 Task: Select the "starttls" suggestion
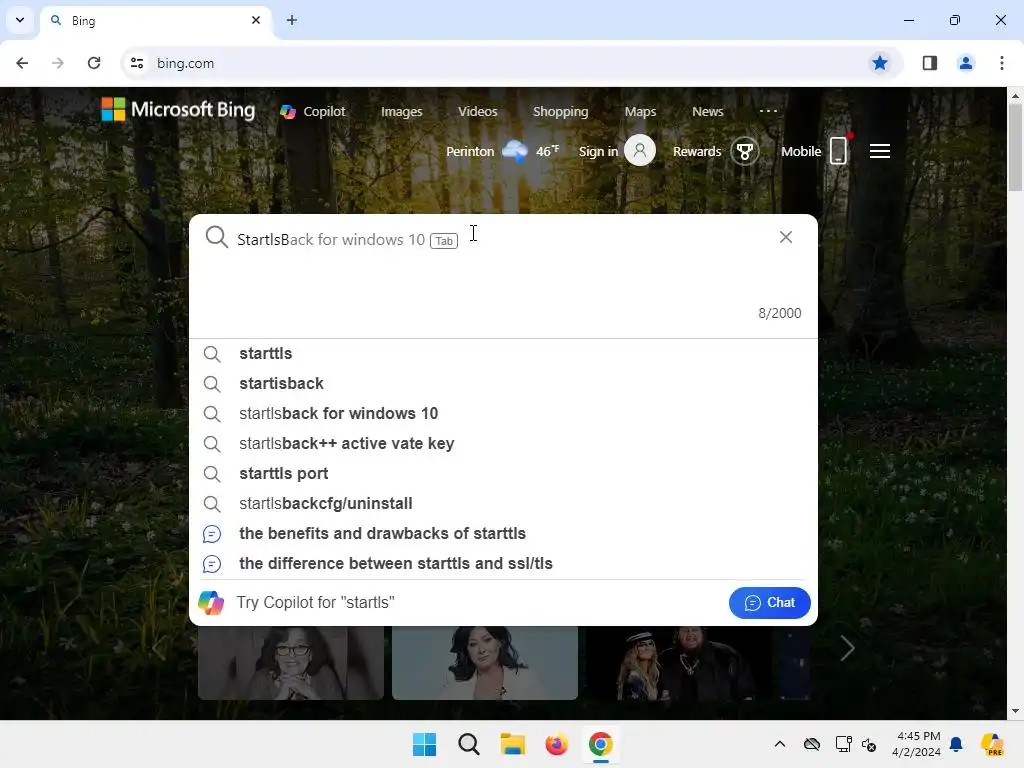503,353
